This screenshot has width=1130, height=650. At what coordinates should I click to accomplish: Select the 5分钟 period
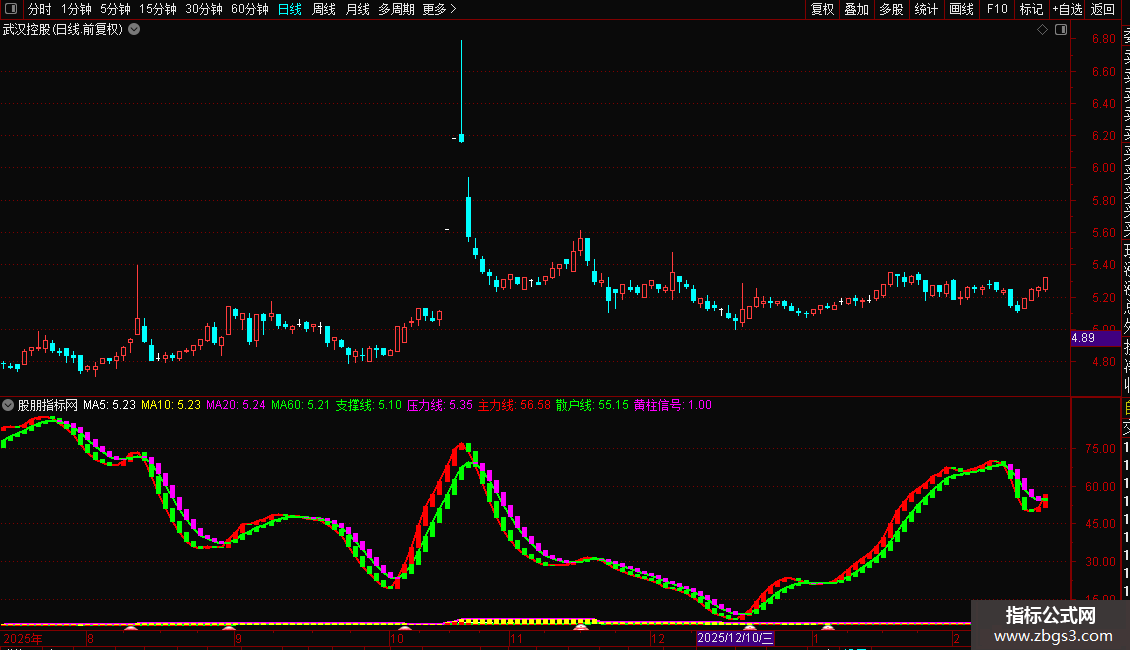click(x=115, y=9)
